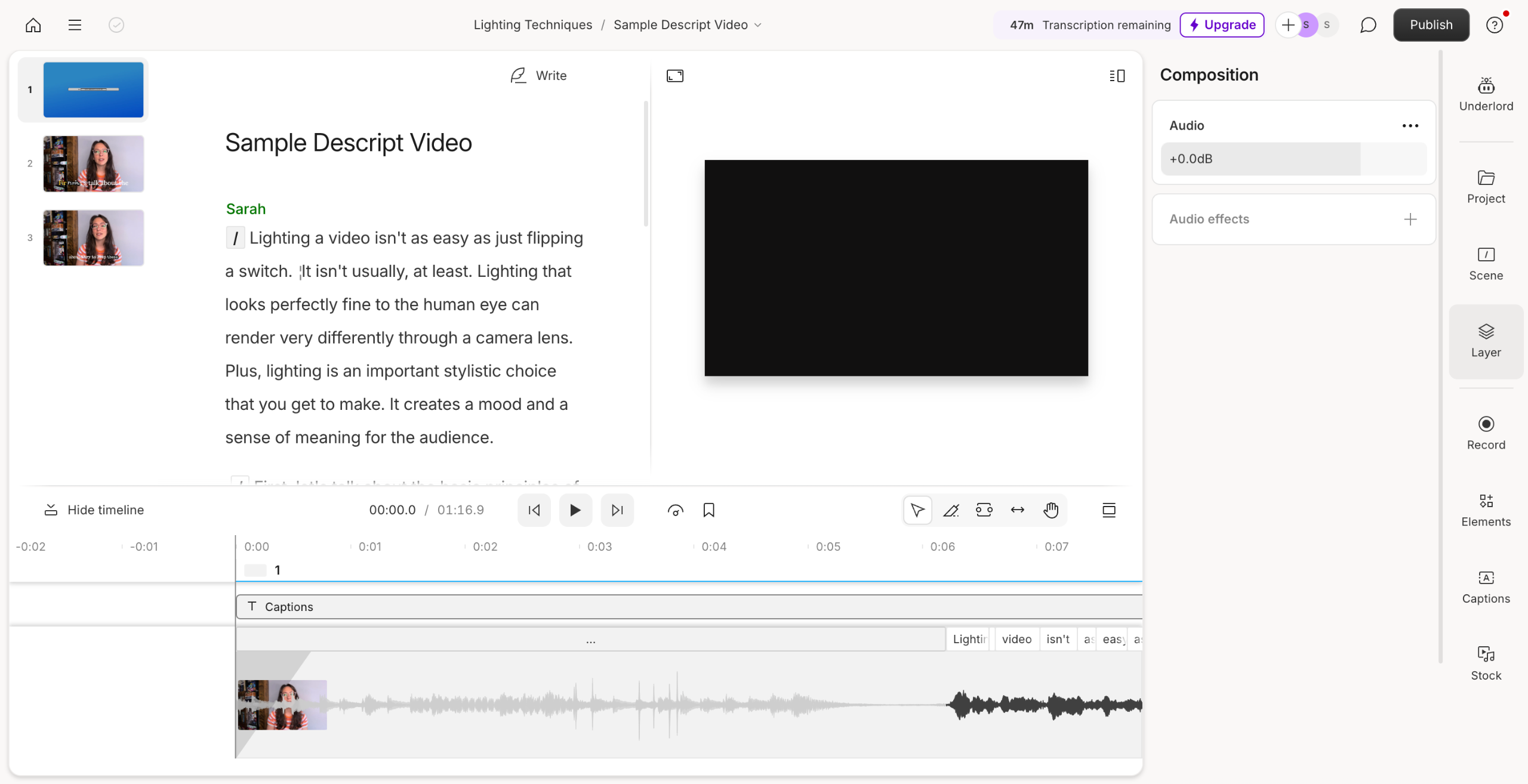
Task: Click the Upgrade button
Action: pyautogui.click(x=1222, y=25)
